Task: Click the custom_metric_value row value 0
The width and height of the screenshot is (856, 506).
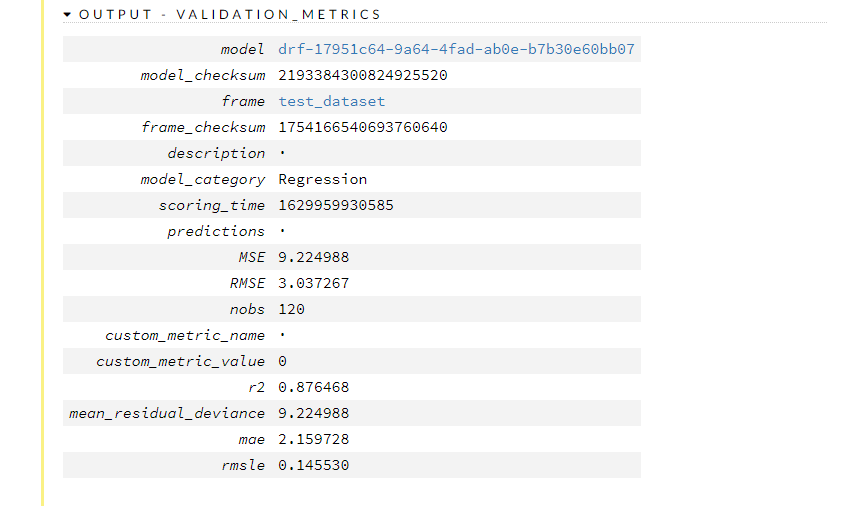Action: click(283, 361)
